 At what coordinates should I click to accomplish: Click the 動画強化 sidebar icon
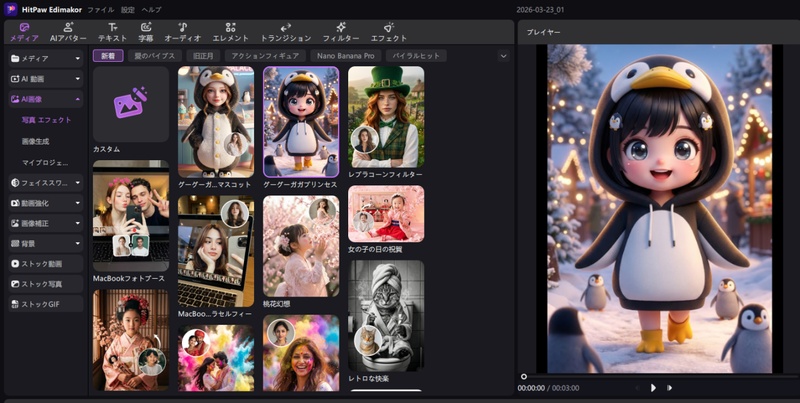pos(15,203)
